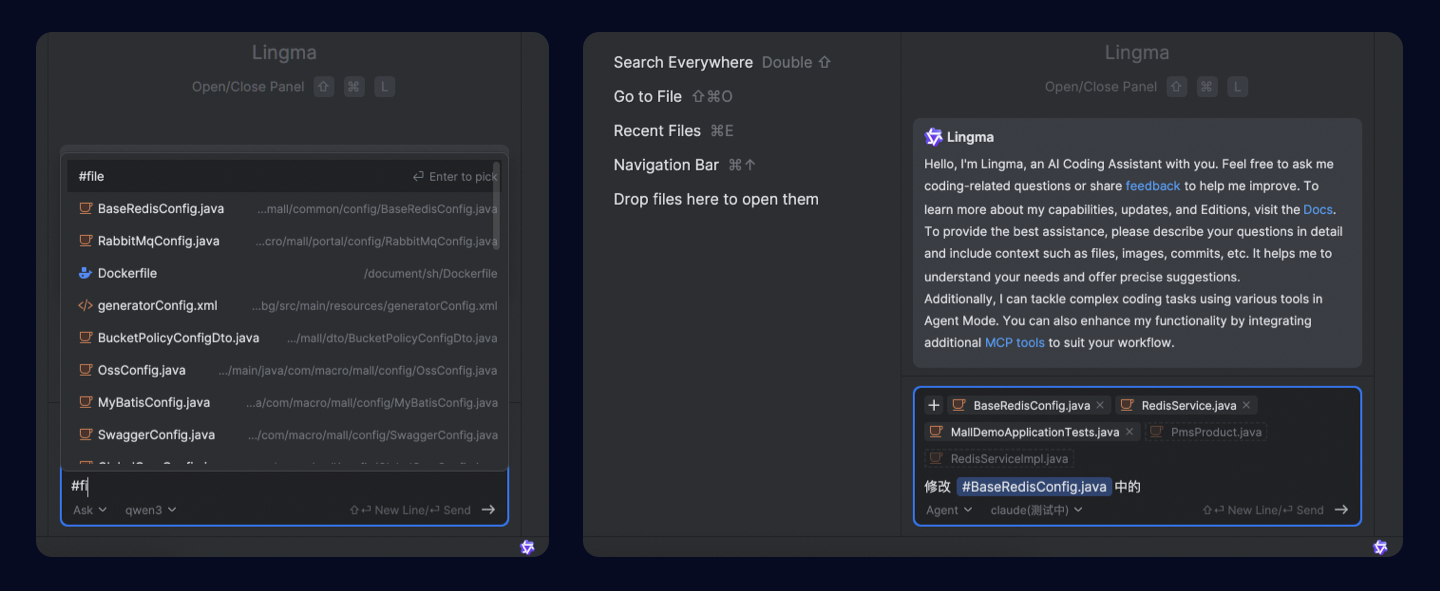Click the send arrow in the left chat input
Viewport: 1440px width, 591px height.
pyautogui.click(x=488, y=510)
